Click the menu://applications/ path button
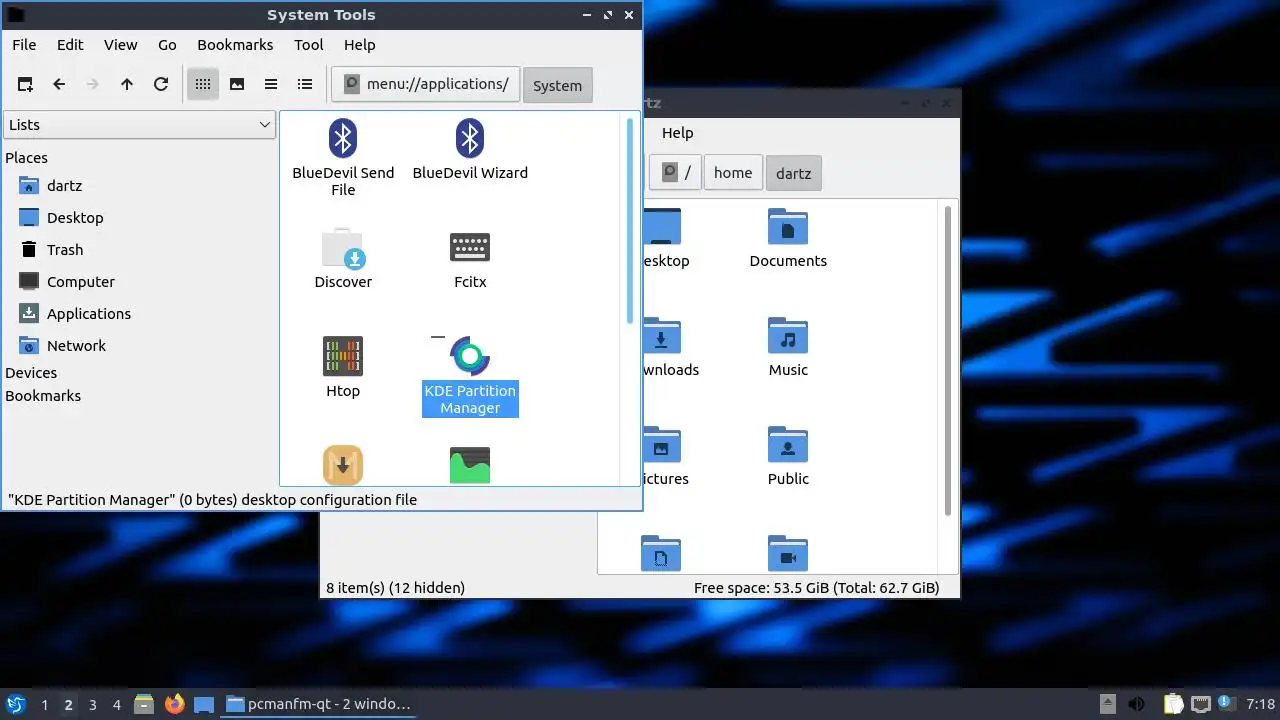1280x720 pixels. (426, 84)
